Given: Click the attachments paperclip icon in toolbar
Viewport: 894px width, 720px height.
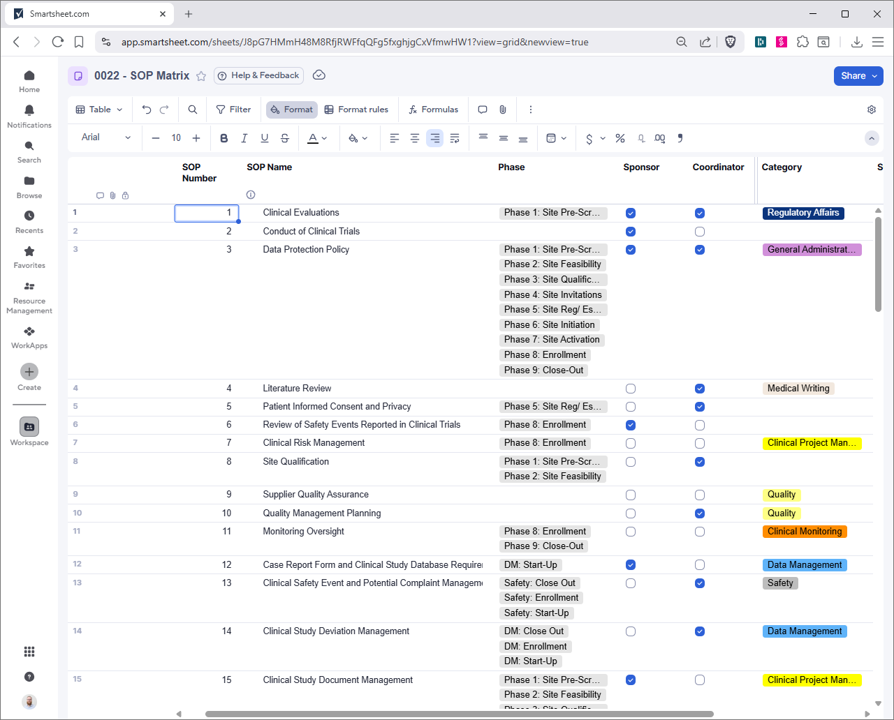Looking at the screenshot, I should tap(503, 110).
